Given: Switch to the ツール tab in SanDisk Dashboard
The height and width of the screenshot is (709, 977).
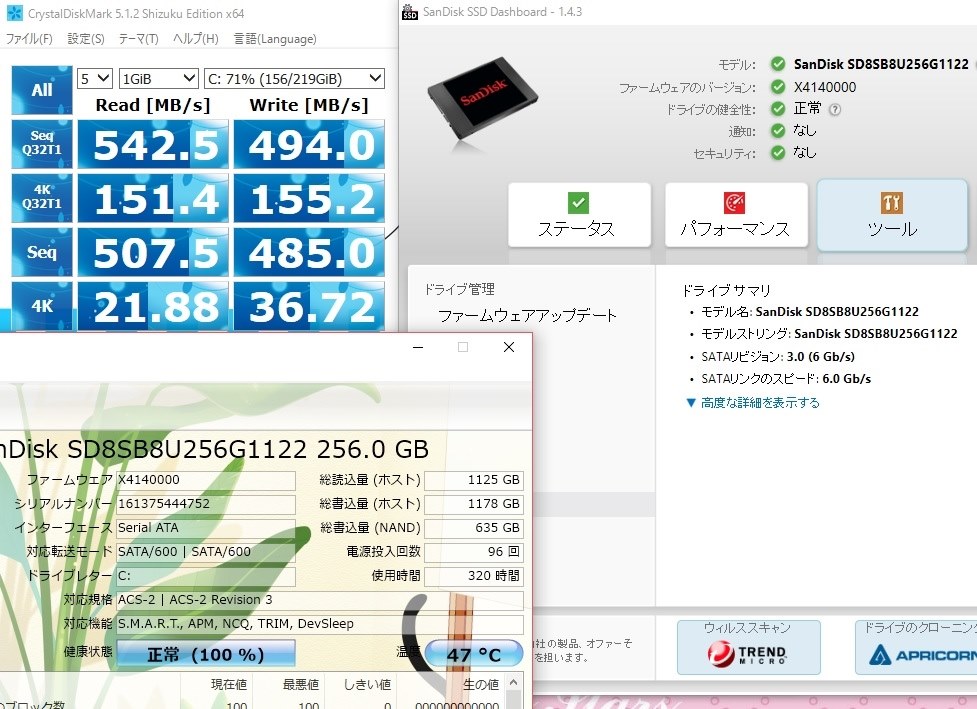Looking at the screenshot, I should coord(892,215).
